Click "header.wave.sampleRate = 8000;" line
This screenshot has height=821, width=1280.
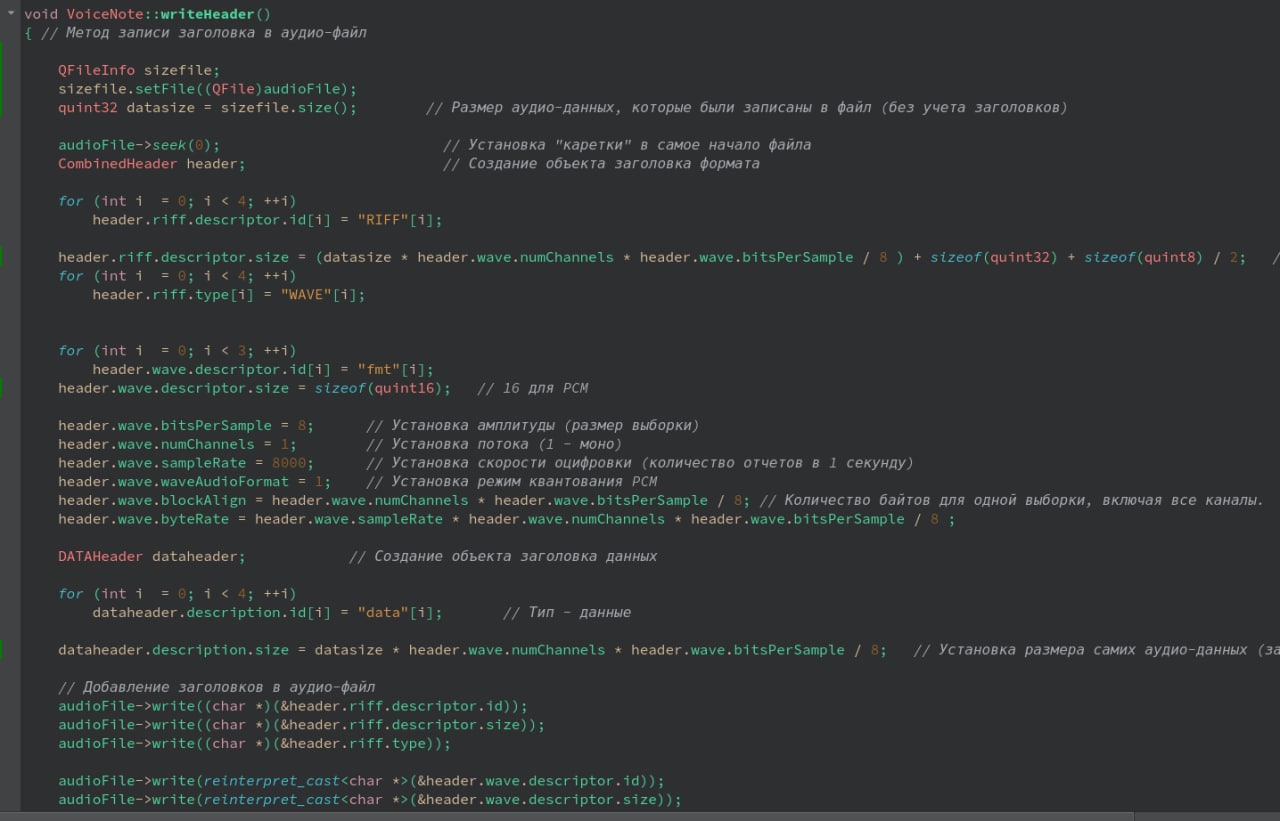(185, 463)
